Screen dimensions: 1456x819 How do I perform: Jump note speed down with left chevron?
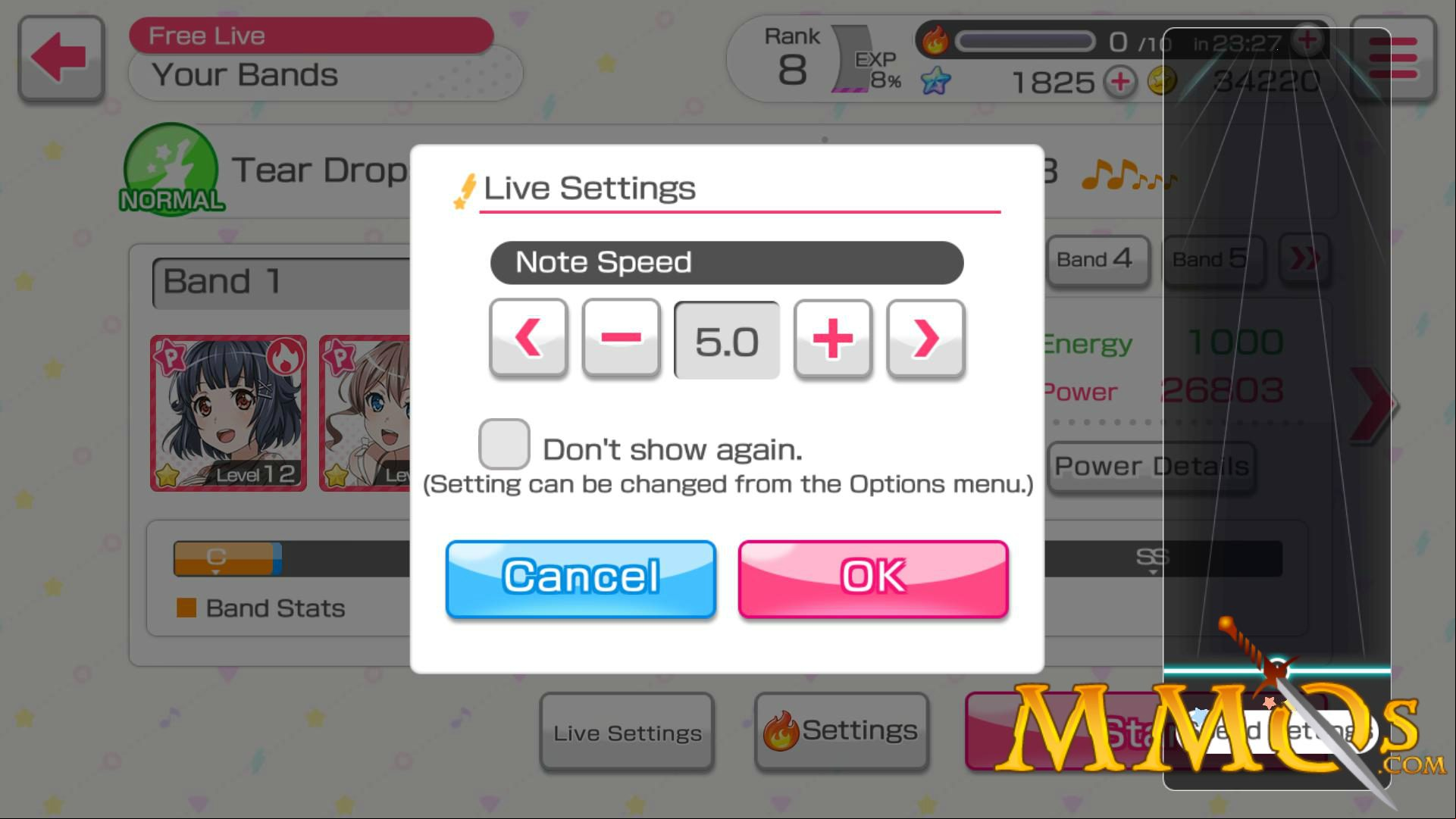pos(528,338)
